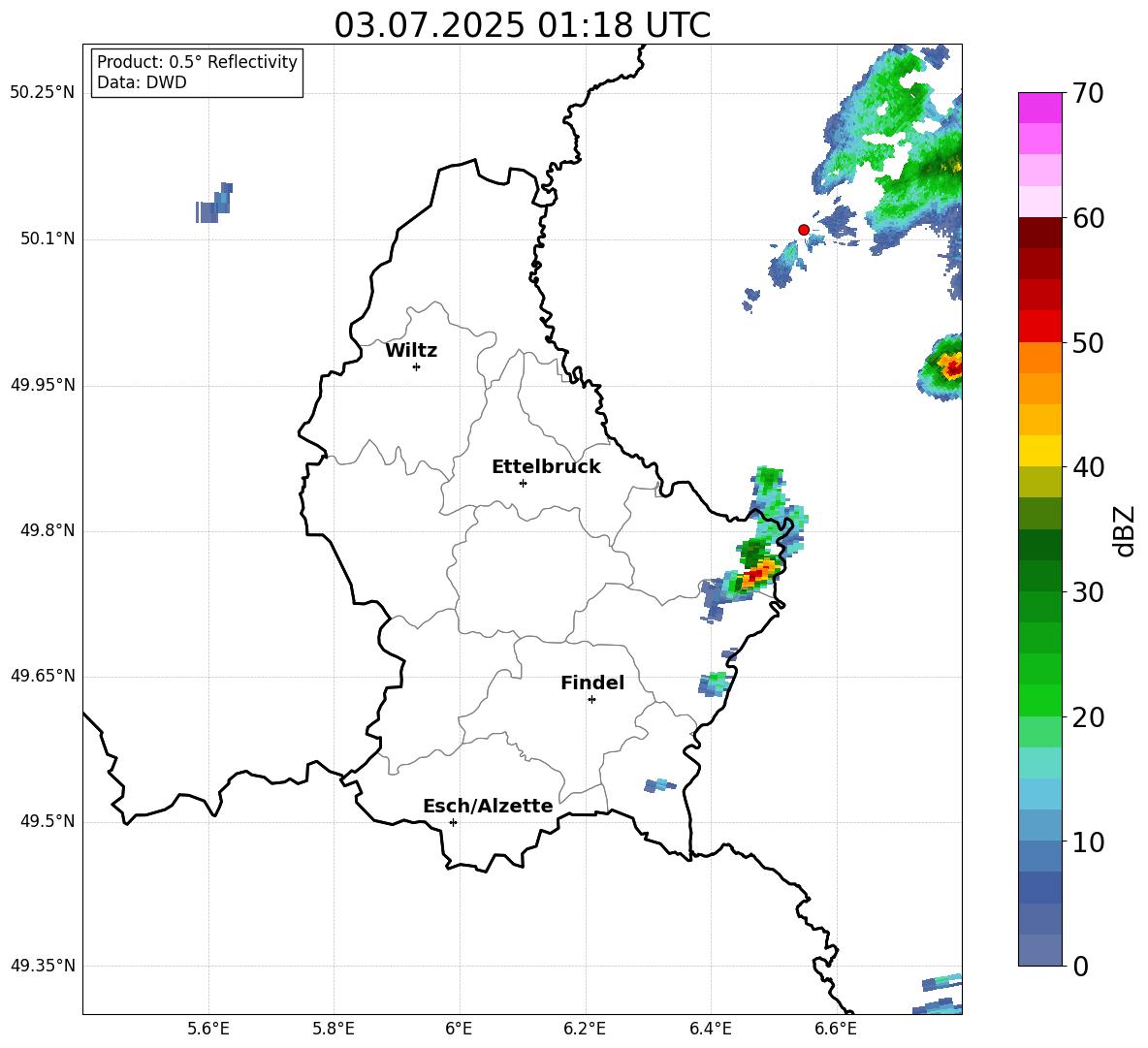Click the 'Product: 0.5° Reflectivity' label

click(x=197, y=62)
